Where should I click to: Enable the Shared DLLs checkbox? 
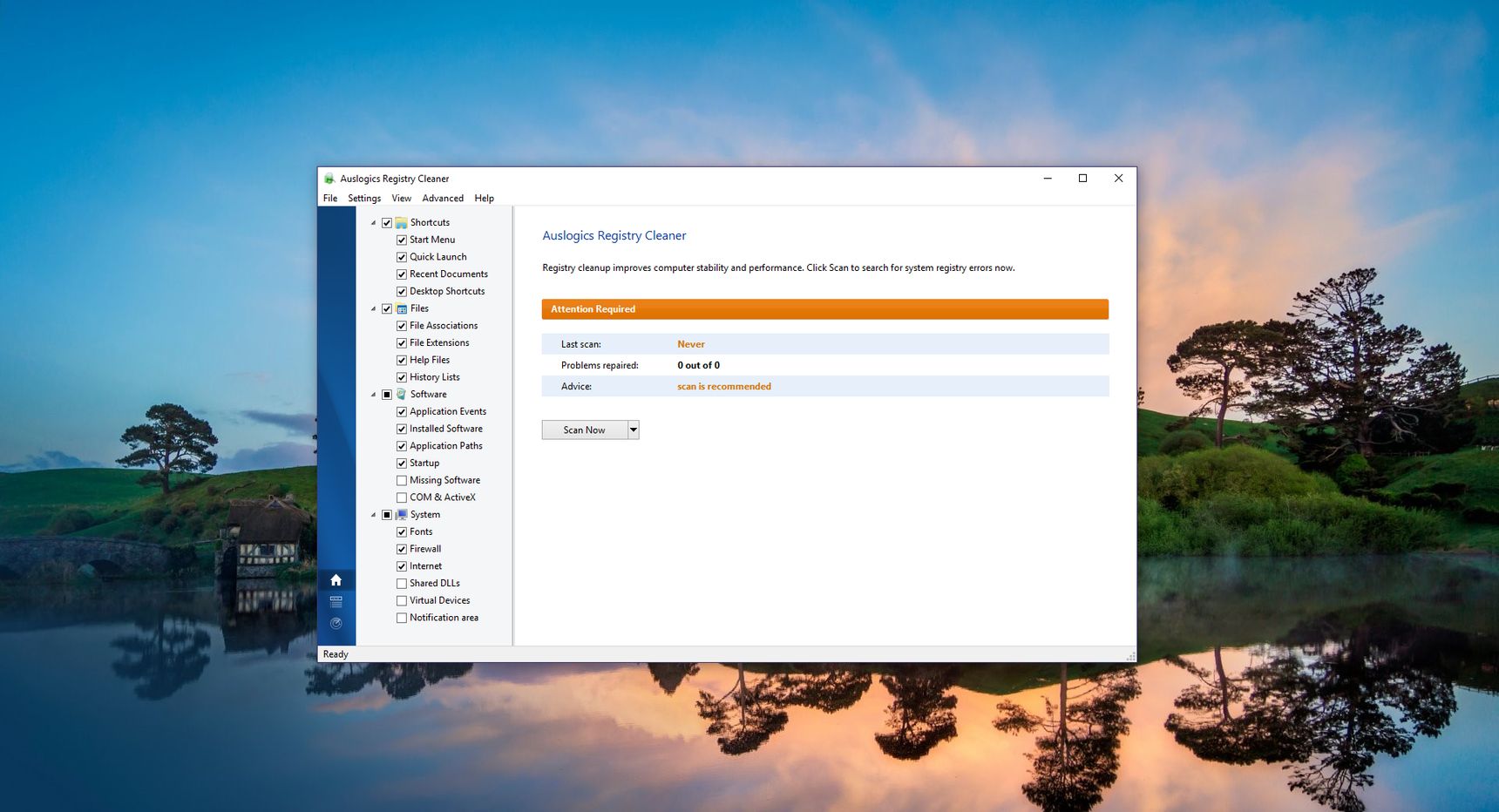coord(402,584)
